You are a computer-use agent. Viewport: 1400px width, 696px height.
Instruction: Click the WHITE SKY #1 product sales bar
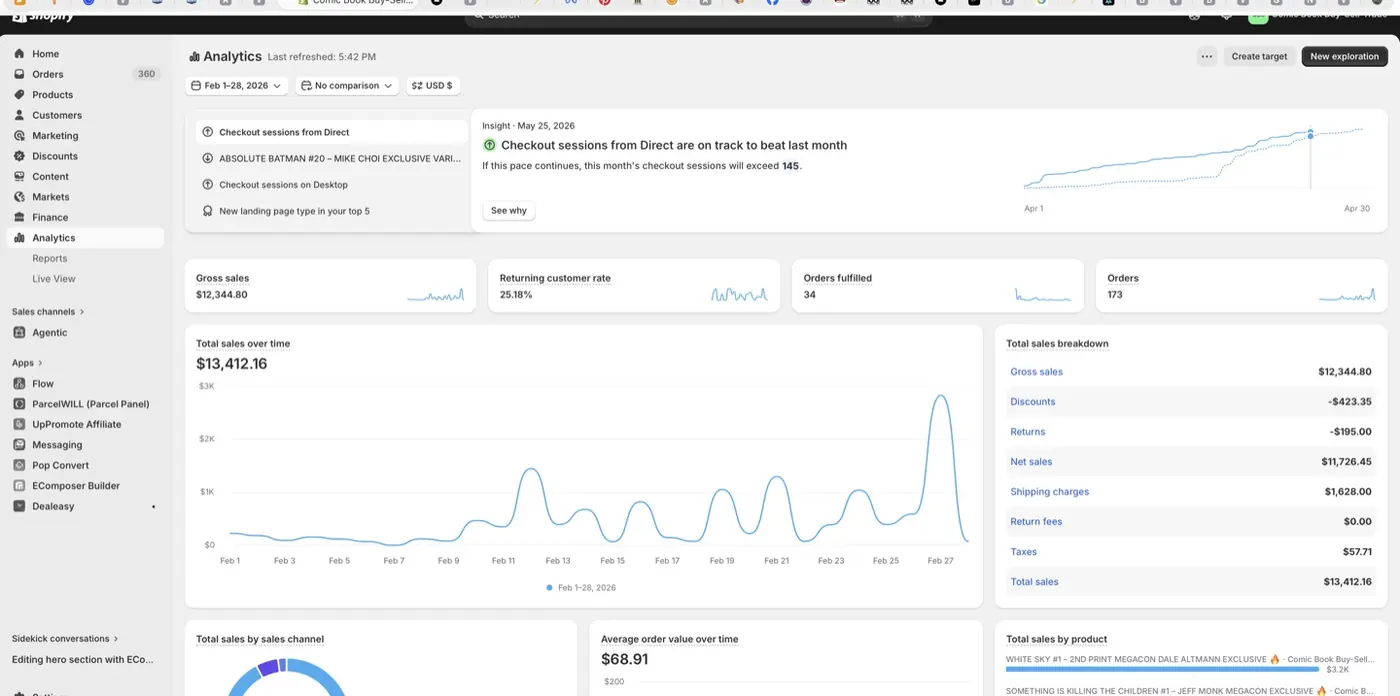[1163, 669]
